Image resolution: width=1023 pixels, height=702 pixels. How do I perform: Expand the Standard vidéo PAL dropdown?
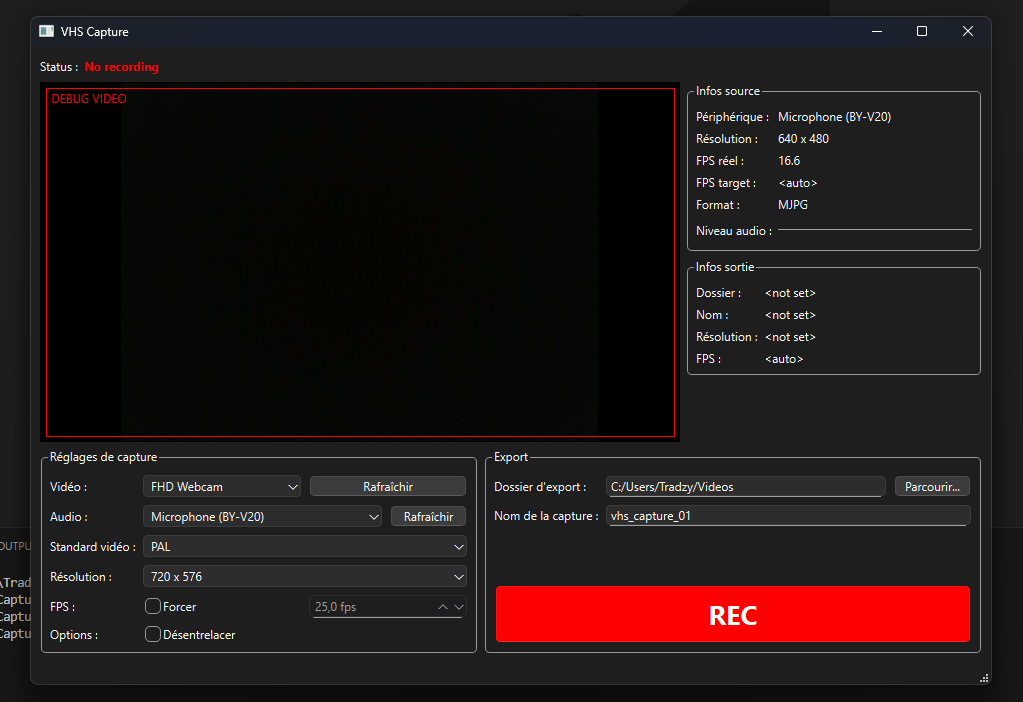(x=305, y=547)
